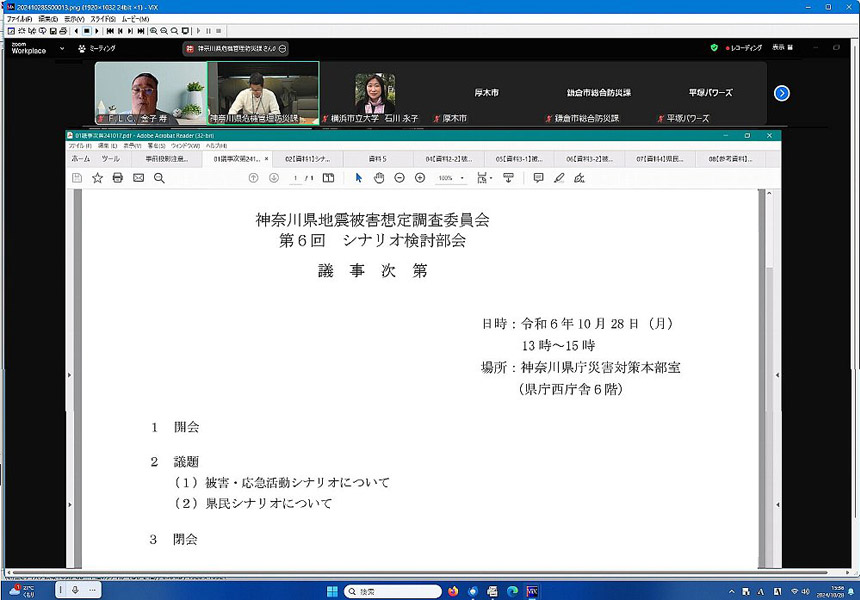Click the bookmark star icon in Acrobat toolbar
The width and height of the screenshot is (860, 600).
point(97,178)
